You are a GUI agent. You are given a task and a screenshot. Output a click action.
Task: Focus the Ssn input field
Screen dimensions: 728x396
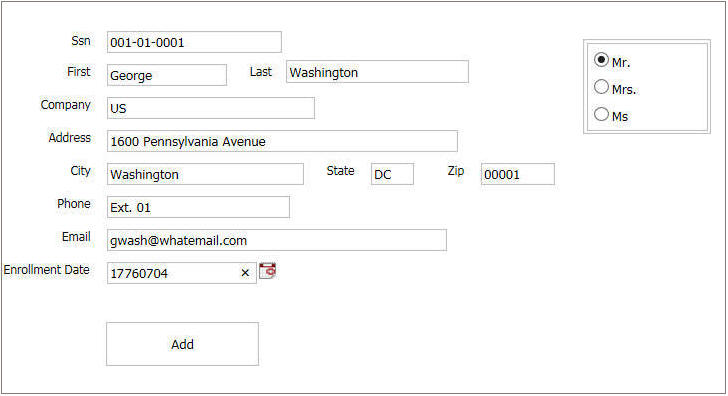[x=194, y=42]
